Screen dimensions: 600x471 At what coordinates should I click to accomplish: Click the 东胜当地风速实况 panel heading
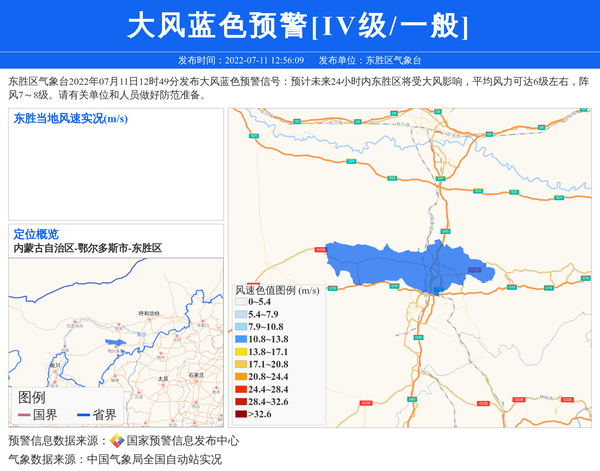(70, 119)
